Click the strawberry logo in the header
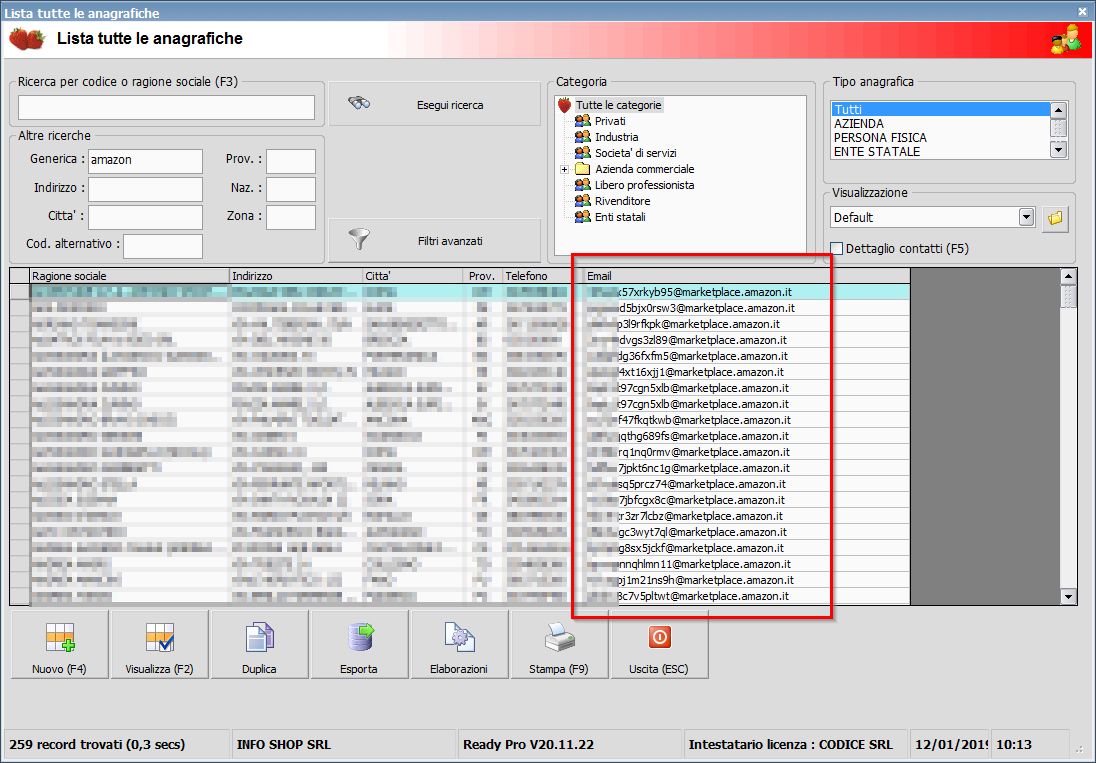The image size is (1096, 763). point(27,39)
